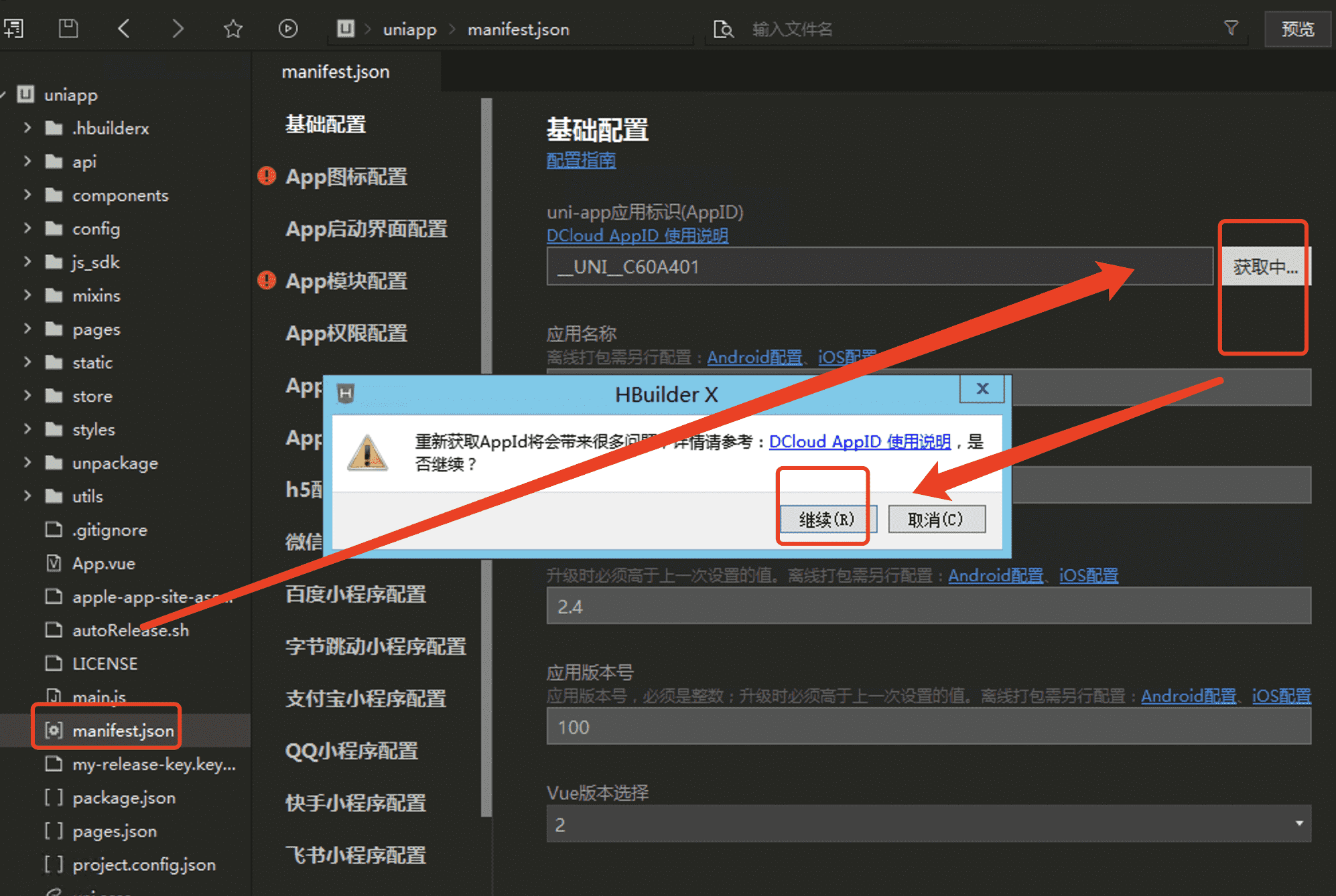The width and height of the screenshot is (1336, 896).
Task: Click the warning icon beside App模块配置
Action: (x=267, y=281)
